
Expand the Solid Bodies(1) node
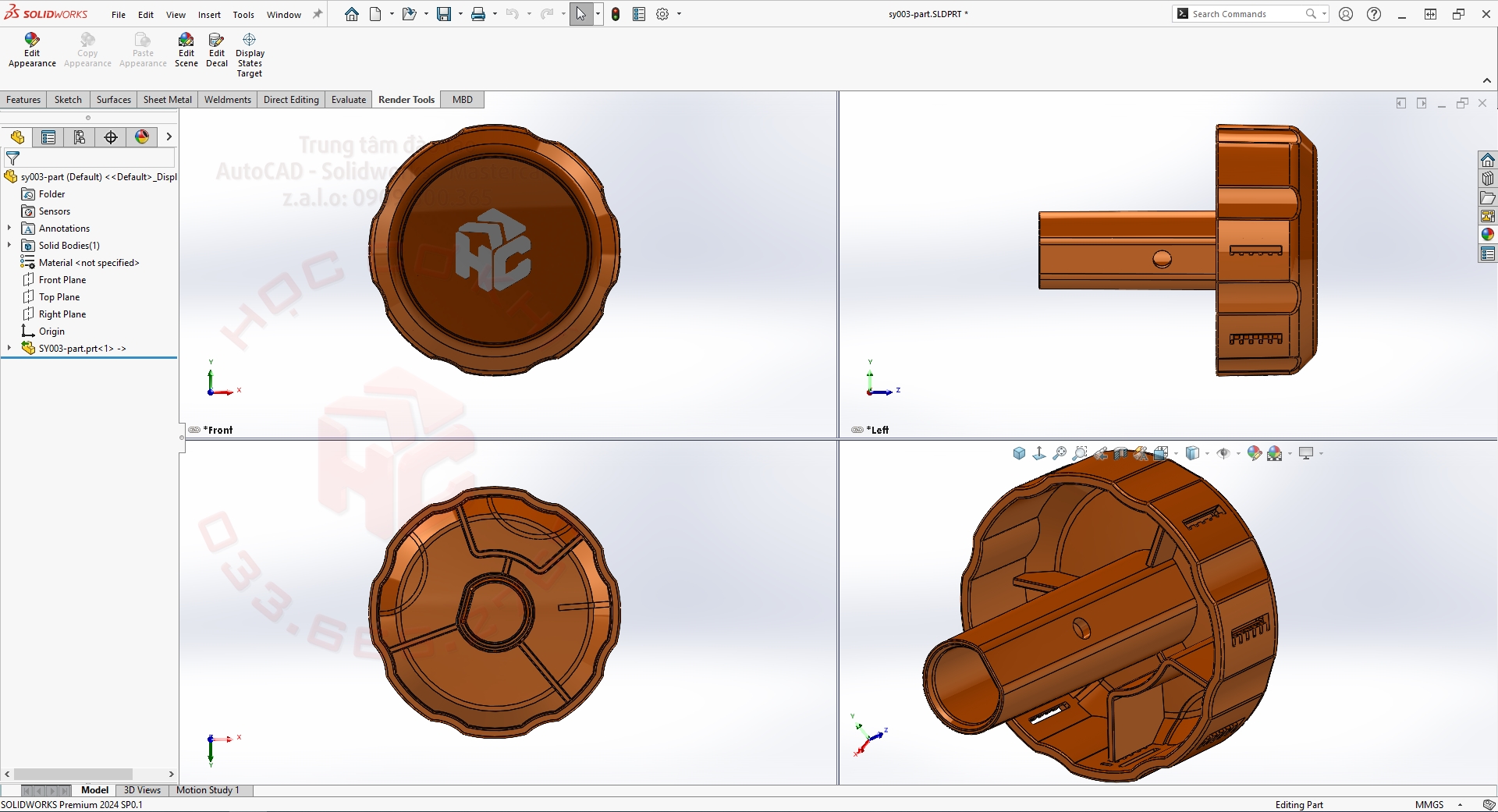(x=9, y=246)
